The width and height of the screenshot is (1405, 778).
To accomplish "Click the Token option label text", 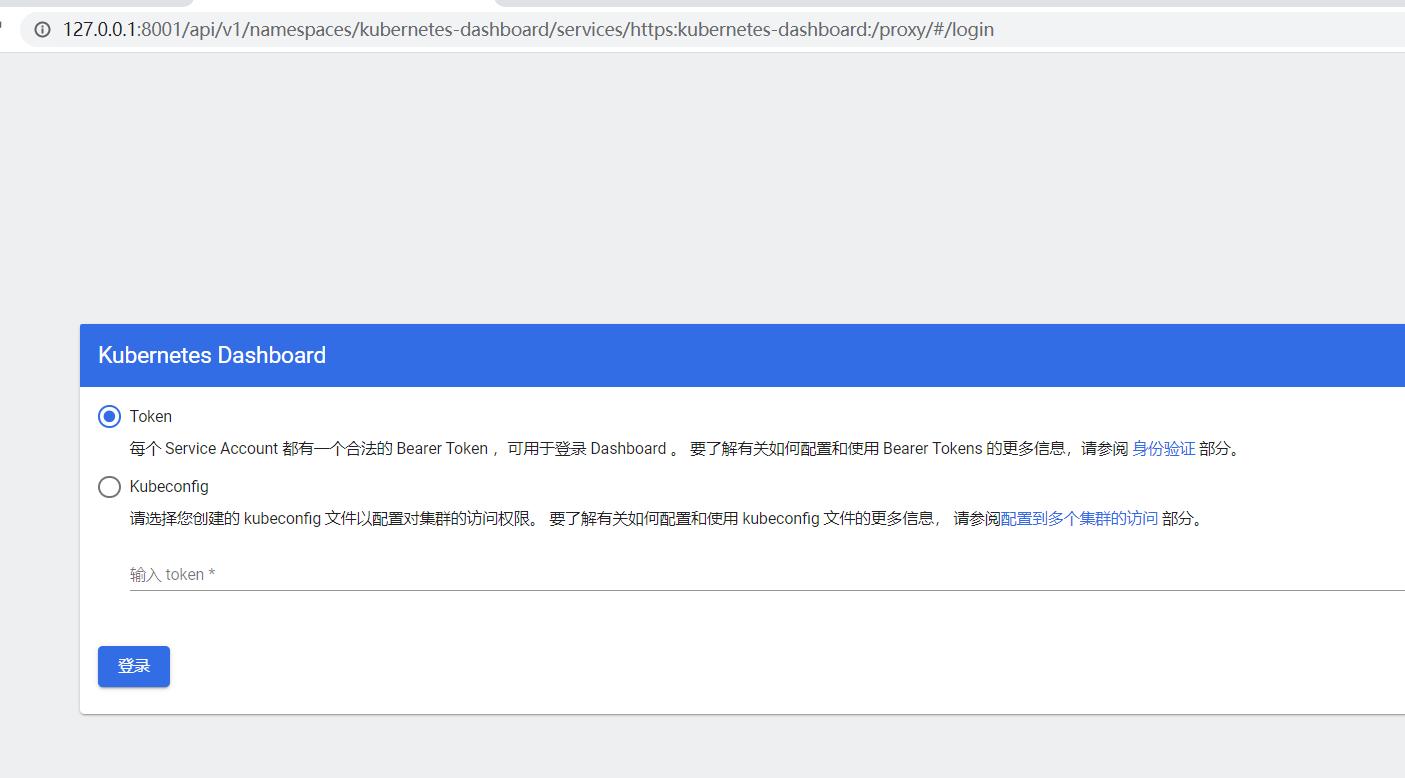I will [x=151, y=416].
